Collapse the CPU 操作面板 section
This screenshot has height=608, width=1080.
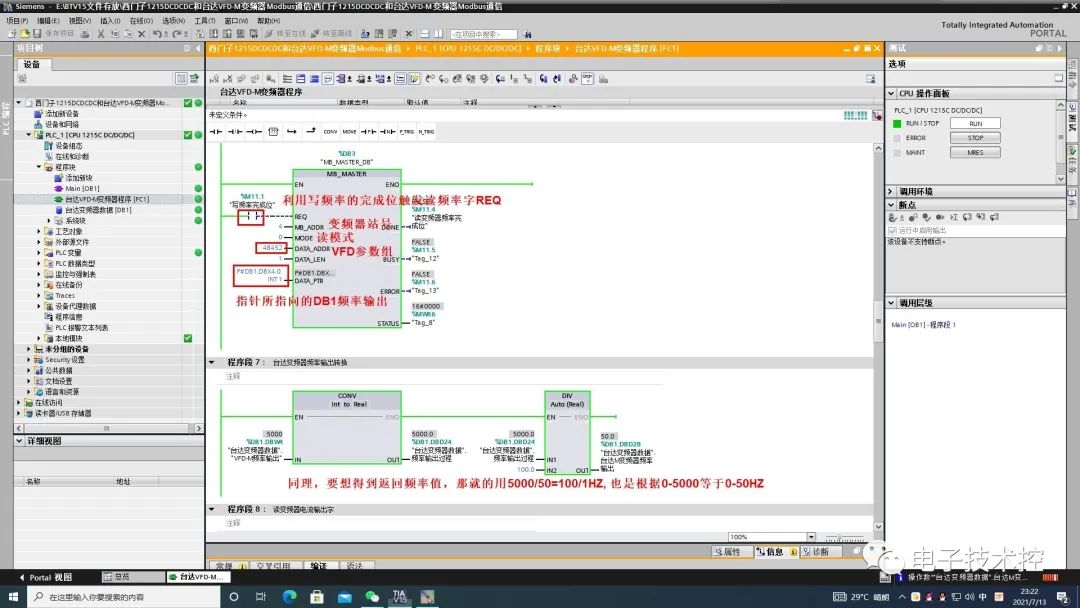click(891, 93)
